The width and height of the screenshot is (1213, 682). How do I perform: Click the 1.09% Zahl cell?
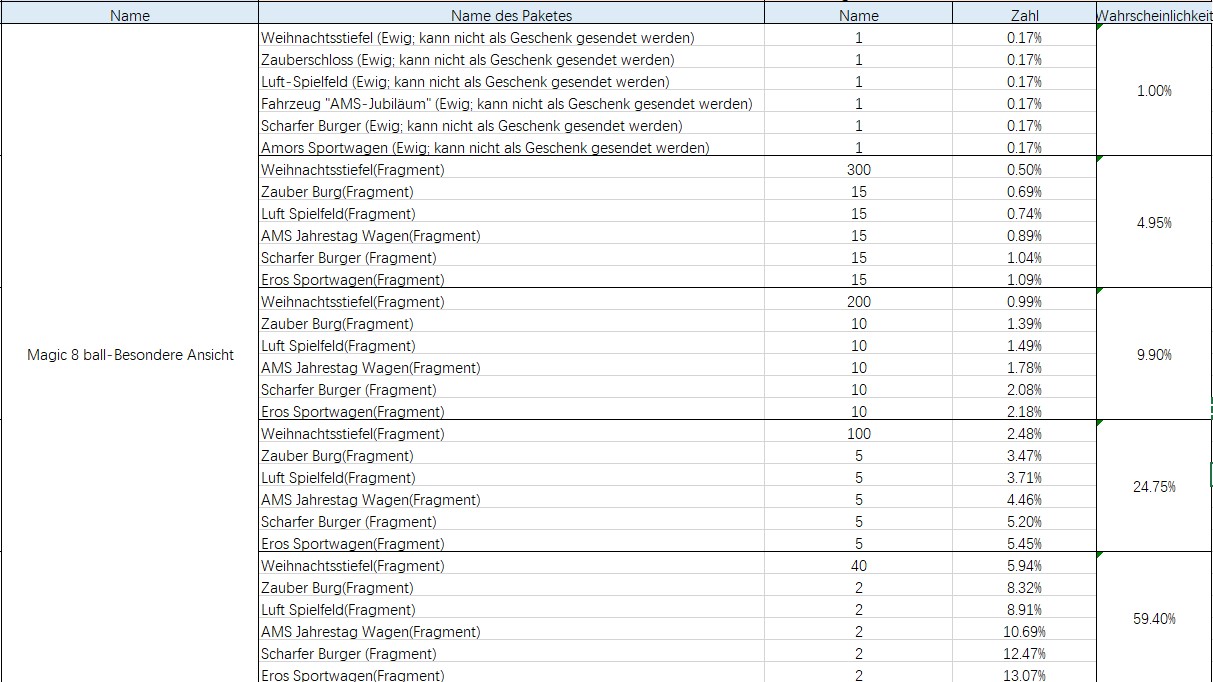(1025, 279)
